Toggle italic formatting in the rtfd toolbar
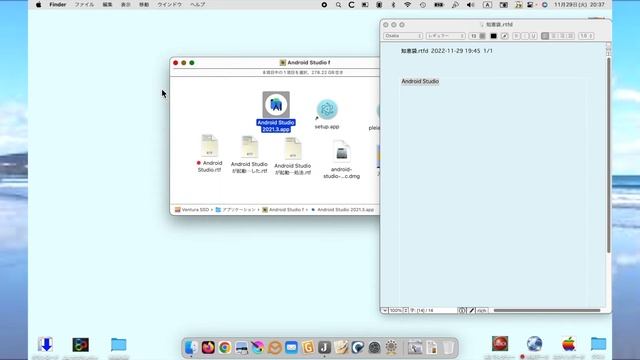 click(x=525, y=36)
